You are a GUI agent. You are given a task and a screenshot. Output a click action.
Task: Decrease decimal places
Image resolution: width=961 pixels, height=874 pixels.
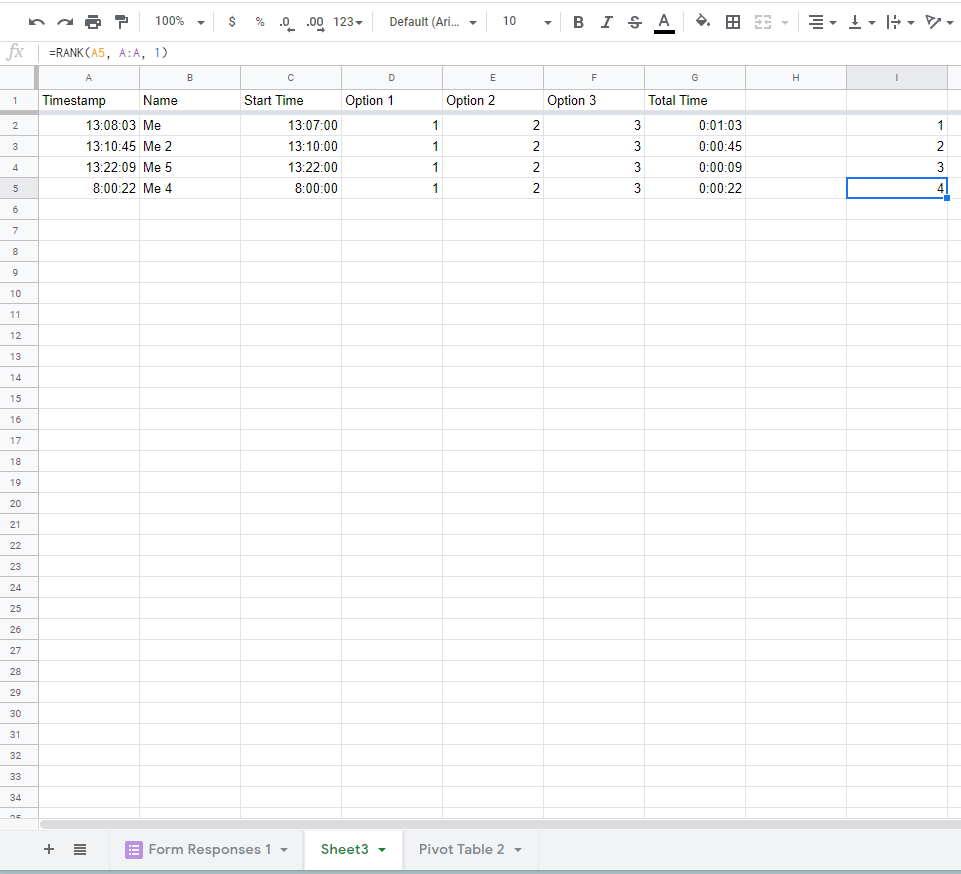pos(285,21)
